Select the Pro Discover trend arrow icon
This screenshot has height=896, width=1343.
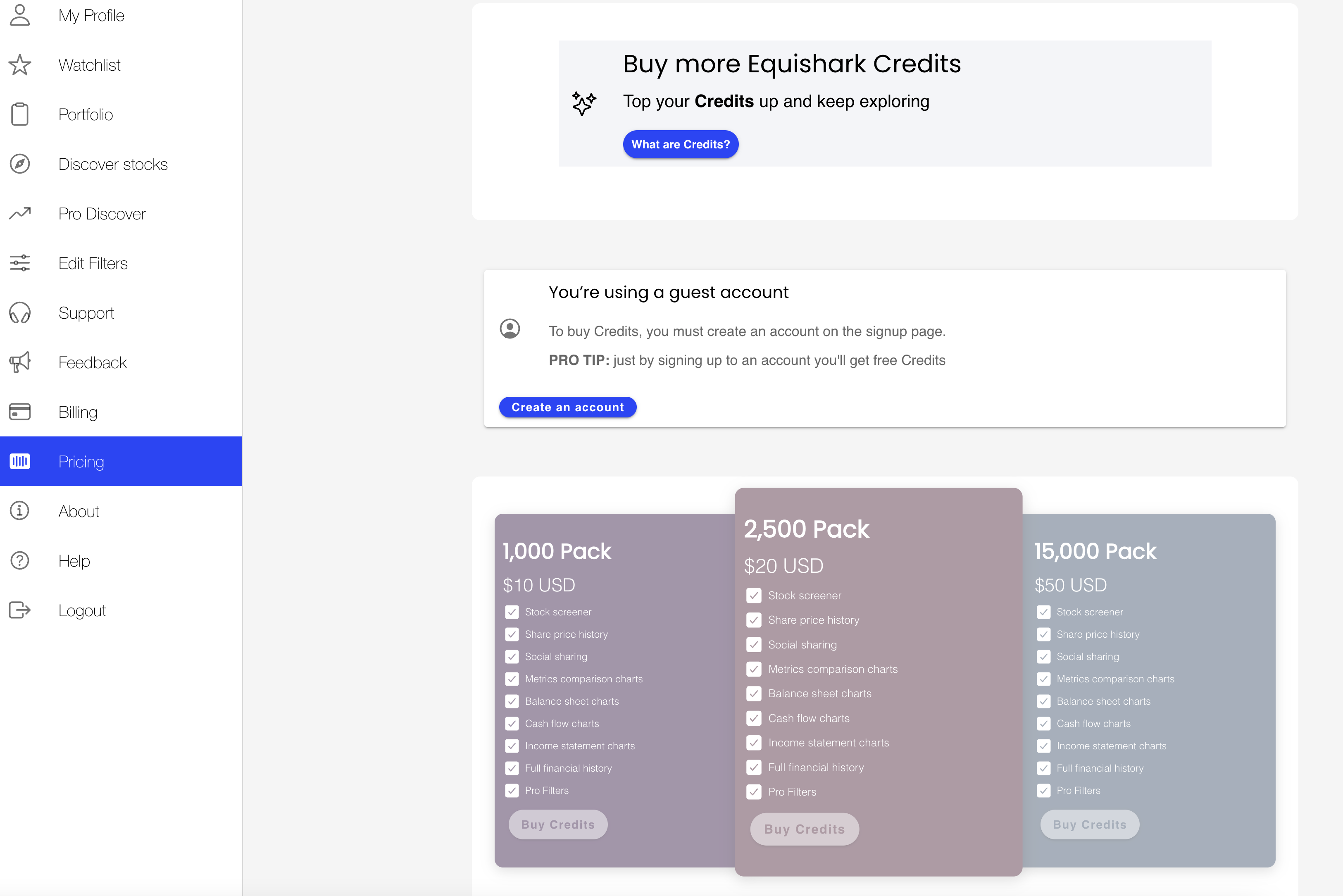click(x=19, y=213)
